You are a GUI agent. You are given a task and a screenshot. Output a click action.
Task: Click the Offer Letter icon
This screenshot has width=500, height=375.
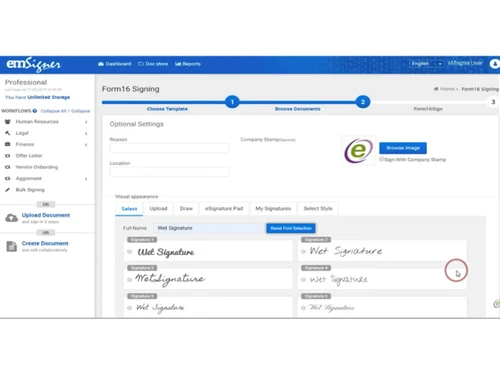8,156
